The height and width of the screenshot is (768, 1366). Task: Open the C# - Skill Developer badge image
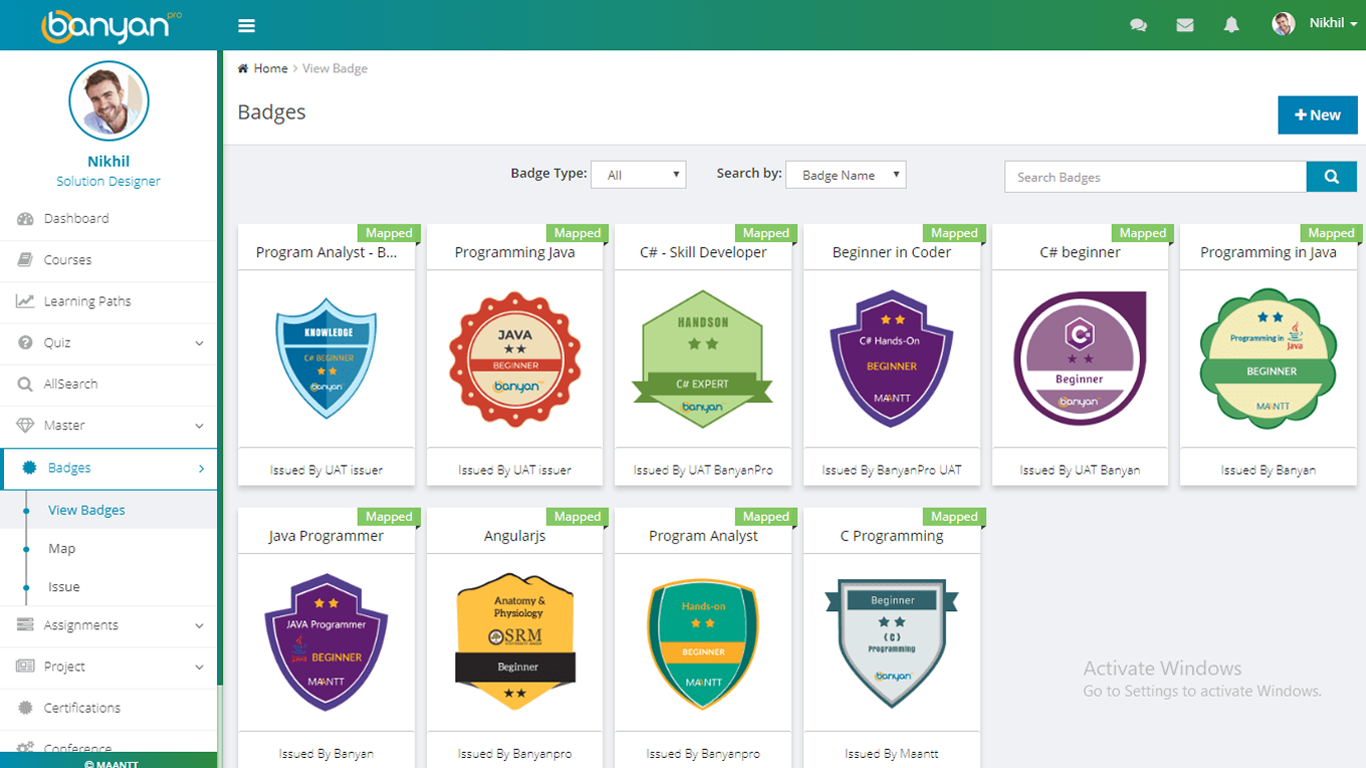pyautogui.click(x=702, y=359)
